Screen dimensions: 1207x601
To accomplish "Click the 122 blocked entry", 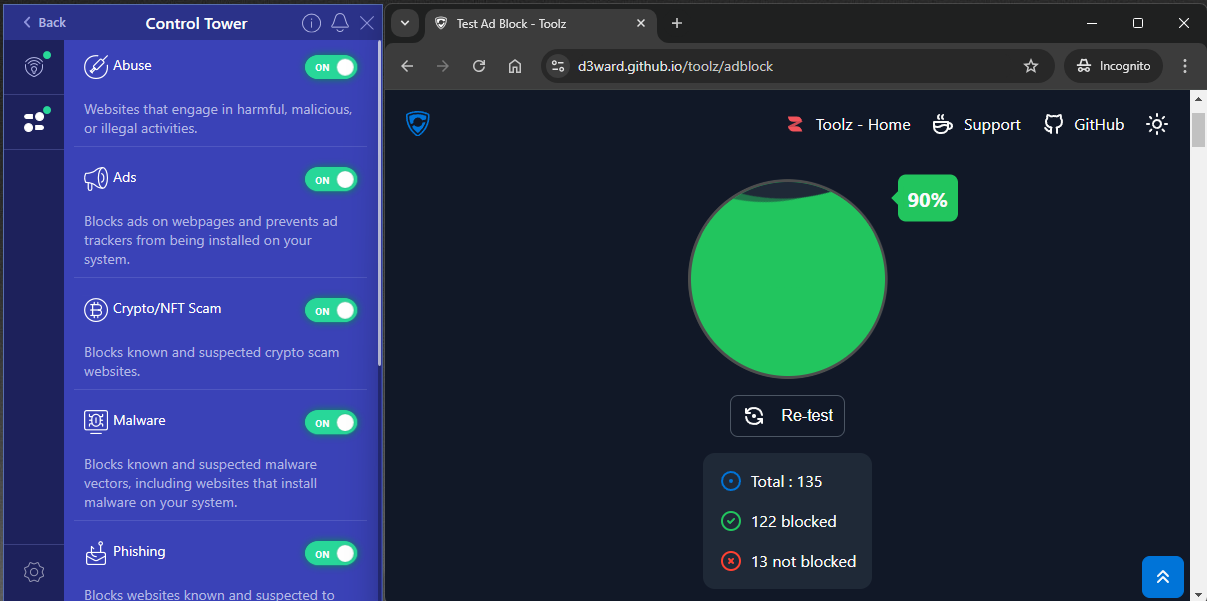I will coord(778,522).
